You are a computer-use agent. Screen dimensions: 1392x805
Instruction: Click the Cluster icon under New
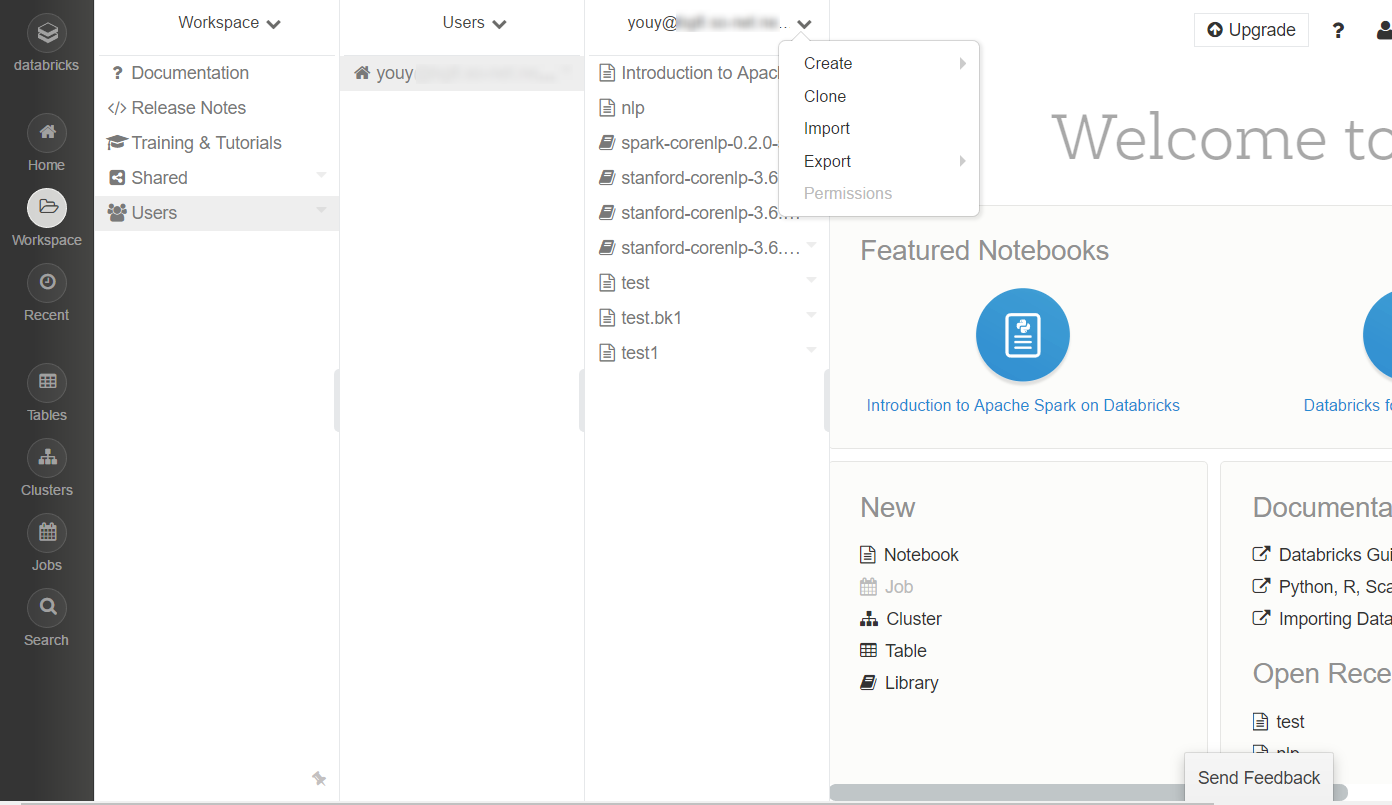869,619
